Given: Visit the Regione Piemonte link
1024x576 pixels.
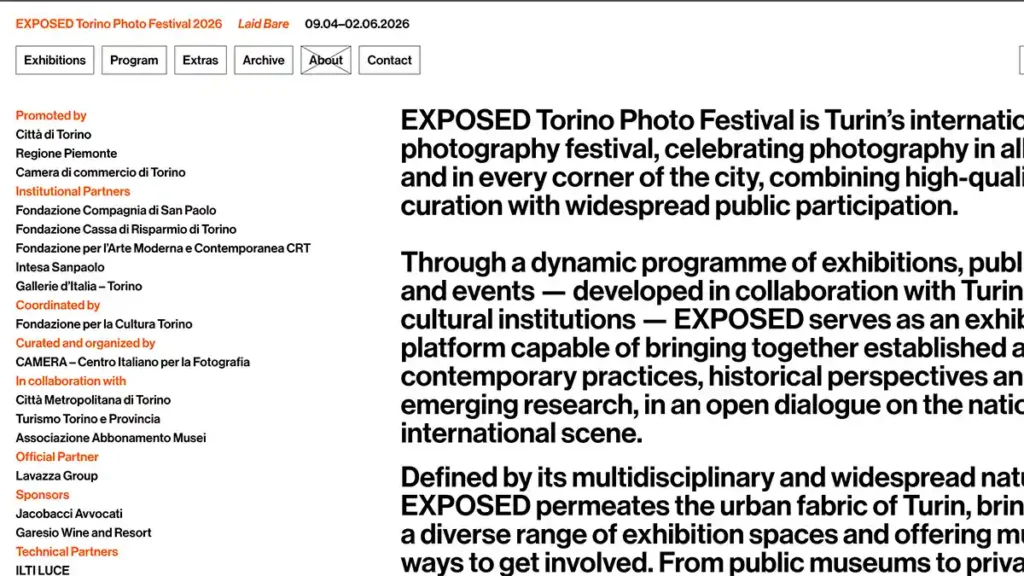Looking at the screenshot, I should [67, 153].
